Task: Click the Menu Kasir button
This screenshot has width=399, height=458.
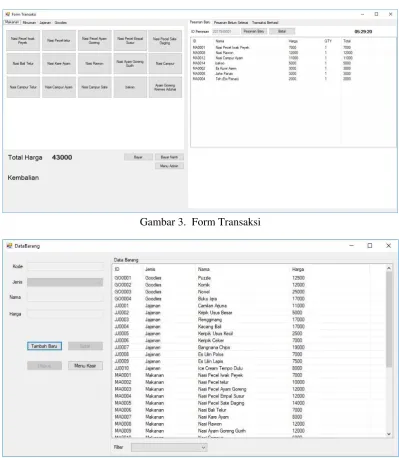Action: click(85, 366)
